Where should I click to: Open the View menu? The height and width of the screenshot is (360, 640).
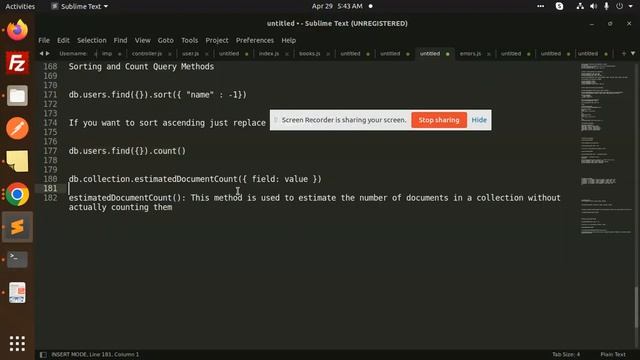(x=142, y=40)
